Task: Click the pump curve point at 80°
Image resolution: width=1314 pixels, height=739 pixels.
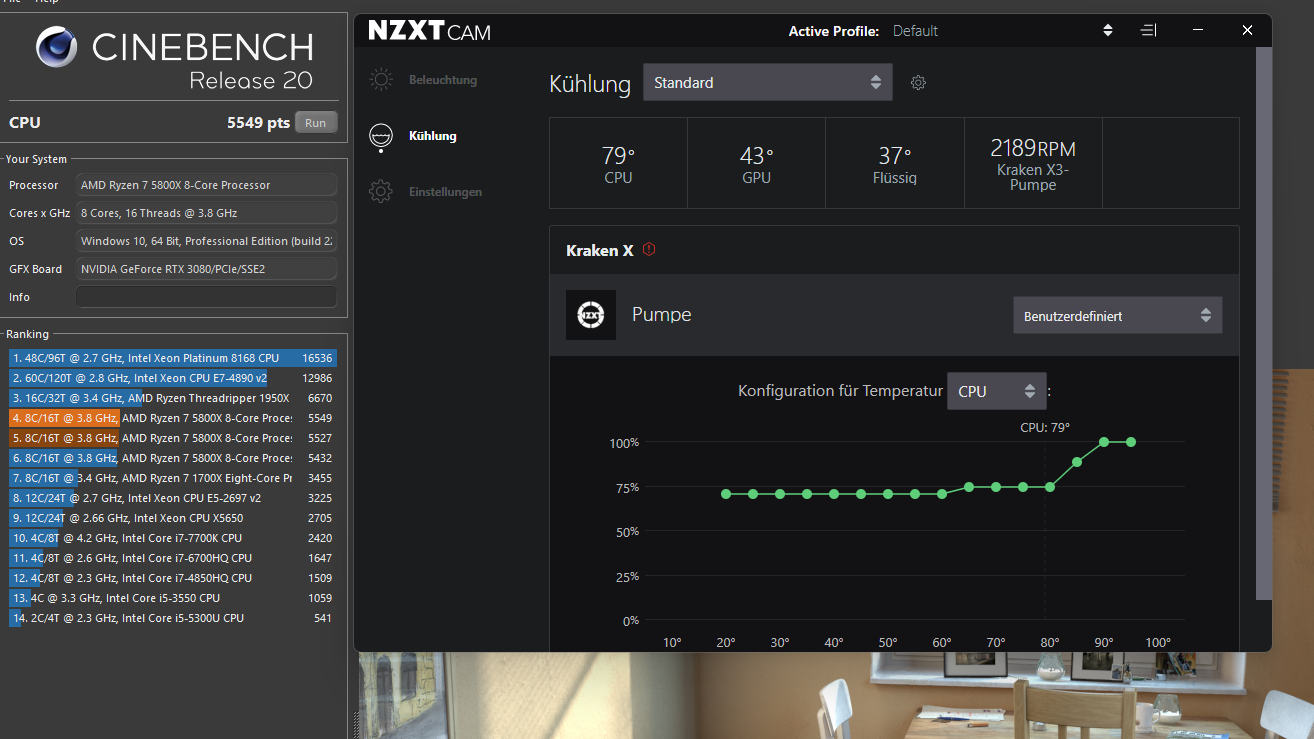Action: click(x=1050, y=487)
